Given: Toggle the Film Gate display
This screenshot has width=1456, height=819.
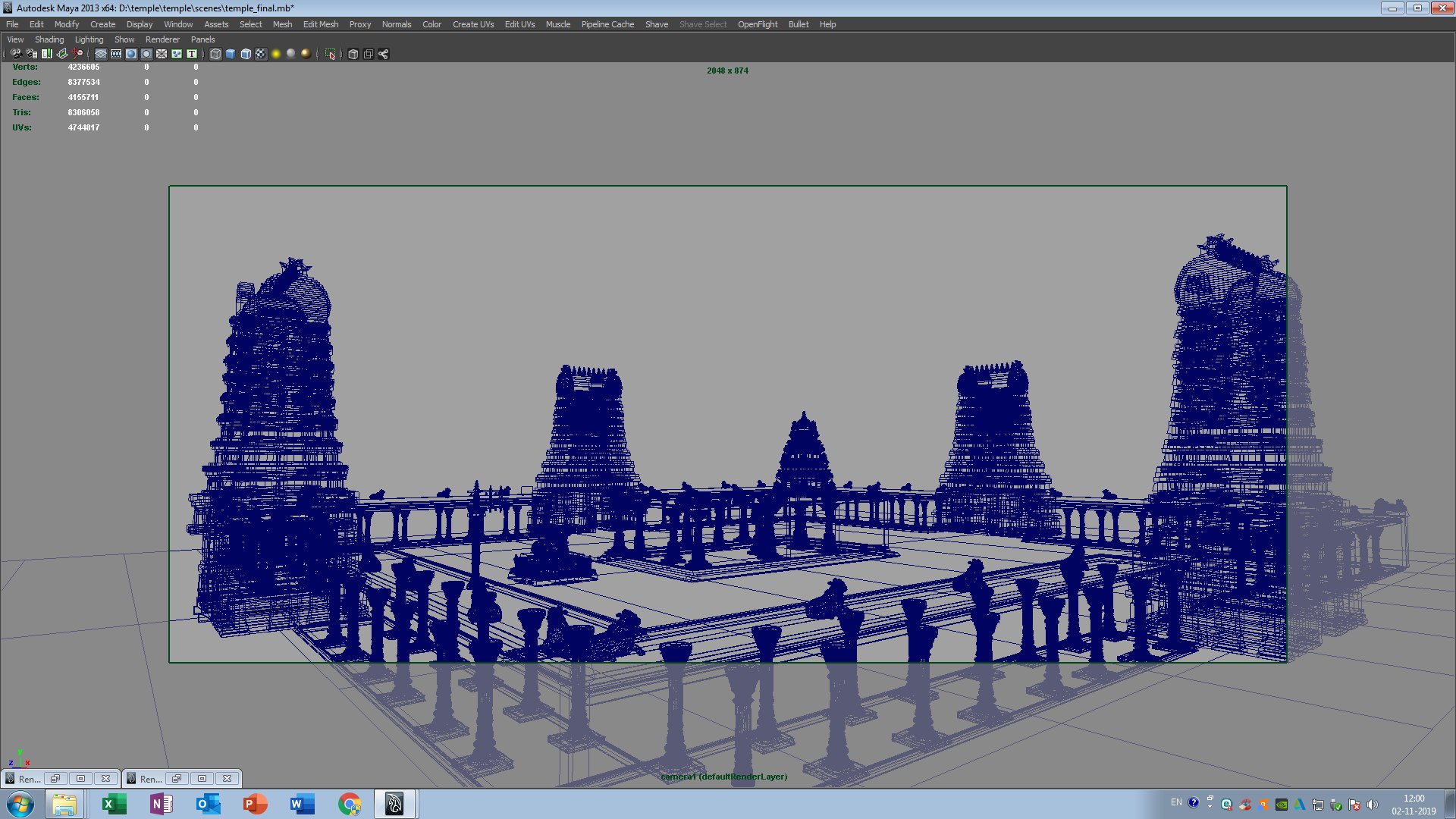Looking at the screenshot, I should [x=116, y=54].
